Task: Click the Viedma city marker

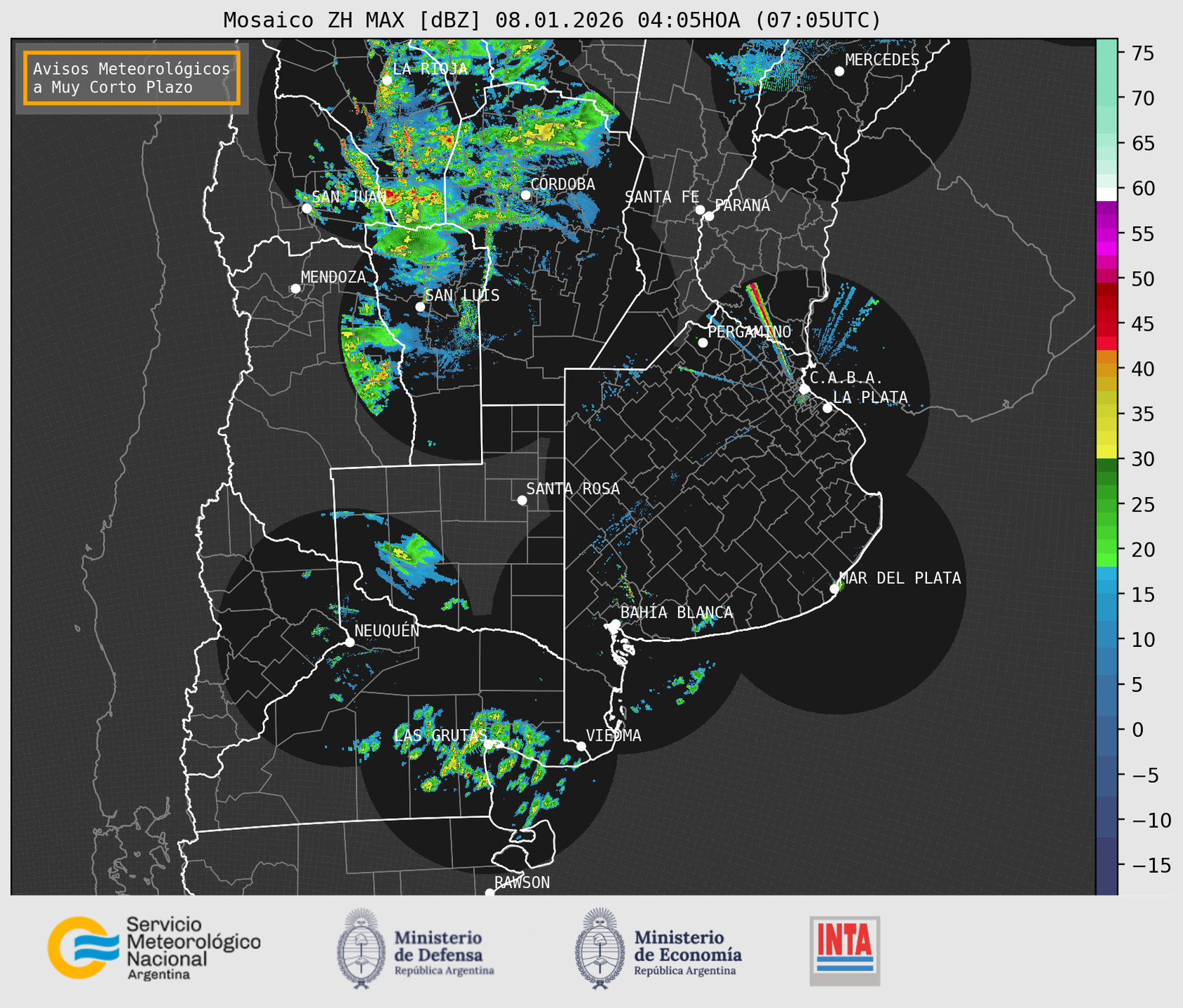Action: coord(581,746)
